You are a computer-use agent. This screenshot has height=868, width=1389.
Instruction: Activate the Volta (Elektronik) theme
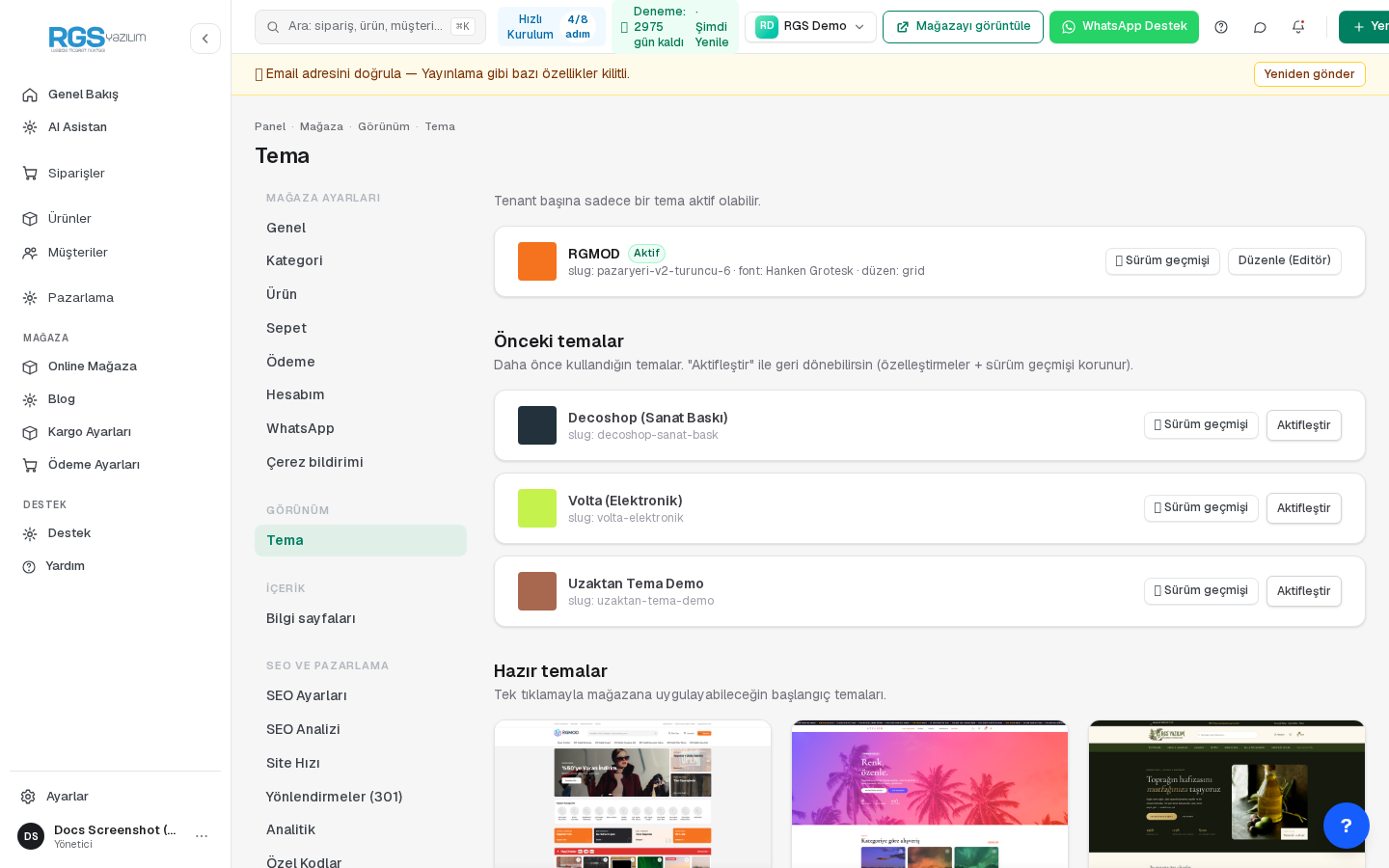click(x=1303, y=508)
